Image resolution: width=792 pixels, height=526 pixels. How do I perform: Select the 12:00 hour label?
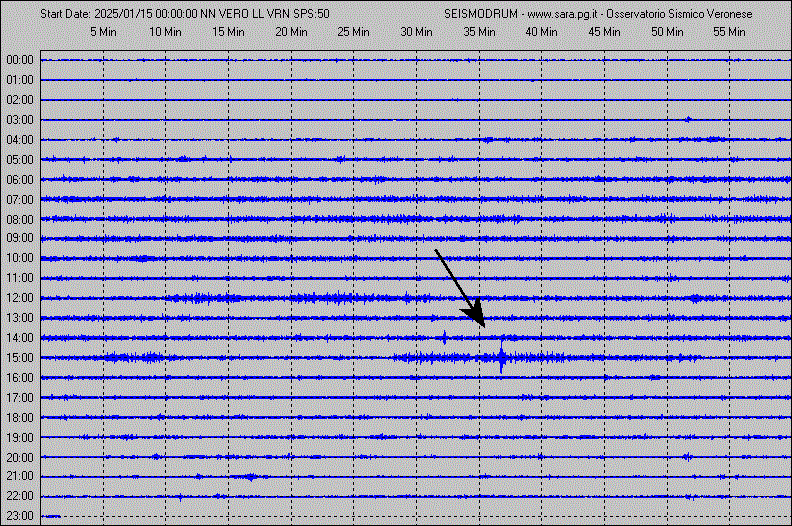[x=20, y=298]
